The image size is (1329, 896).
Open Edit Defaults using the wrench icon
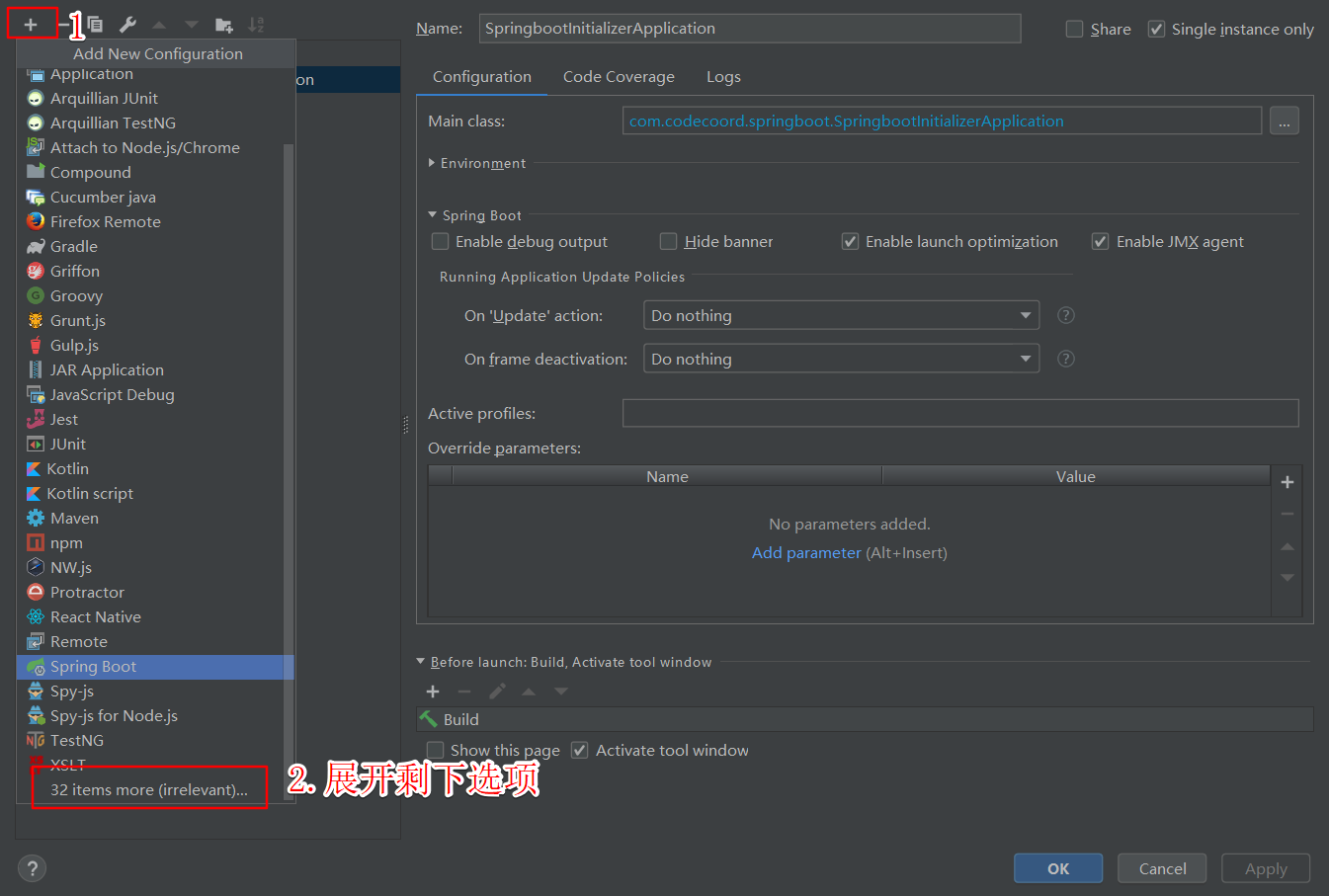[126, 22]
